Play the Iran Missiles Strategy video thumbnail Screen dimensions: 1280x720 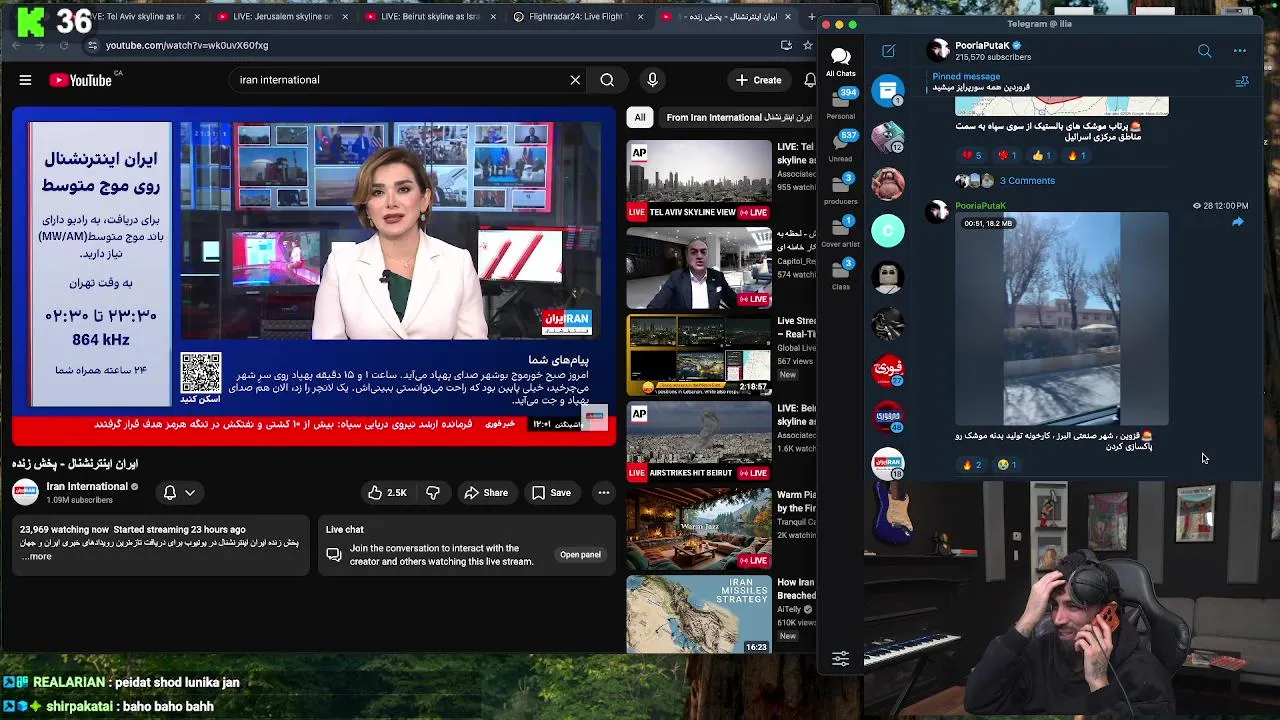(x=699, y=615)
